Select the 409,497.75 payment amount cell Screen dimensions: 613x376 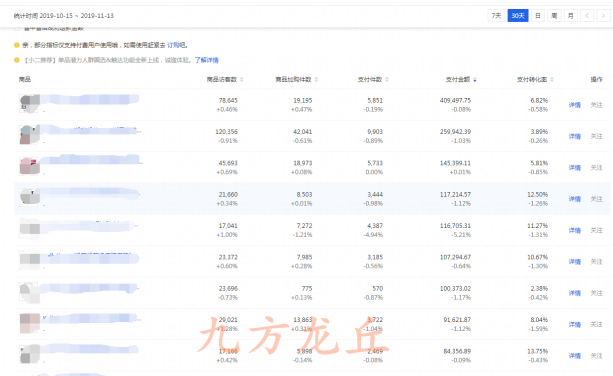pos(455,100)
